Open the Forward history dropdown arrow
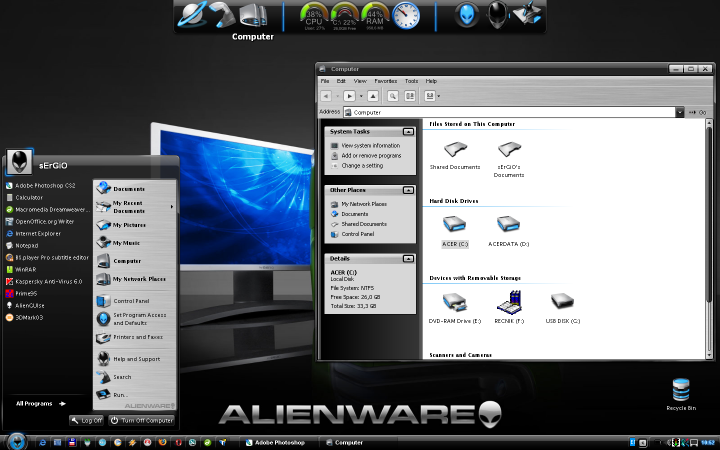Viewport: 720px width, 450px height. (x=361, y=96)
